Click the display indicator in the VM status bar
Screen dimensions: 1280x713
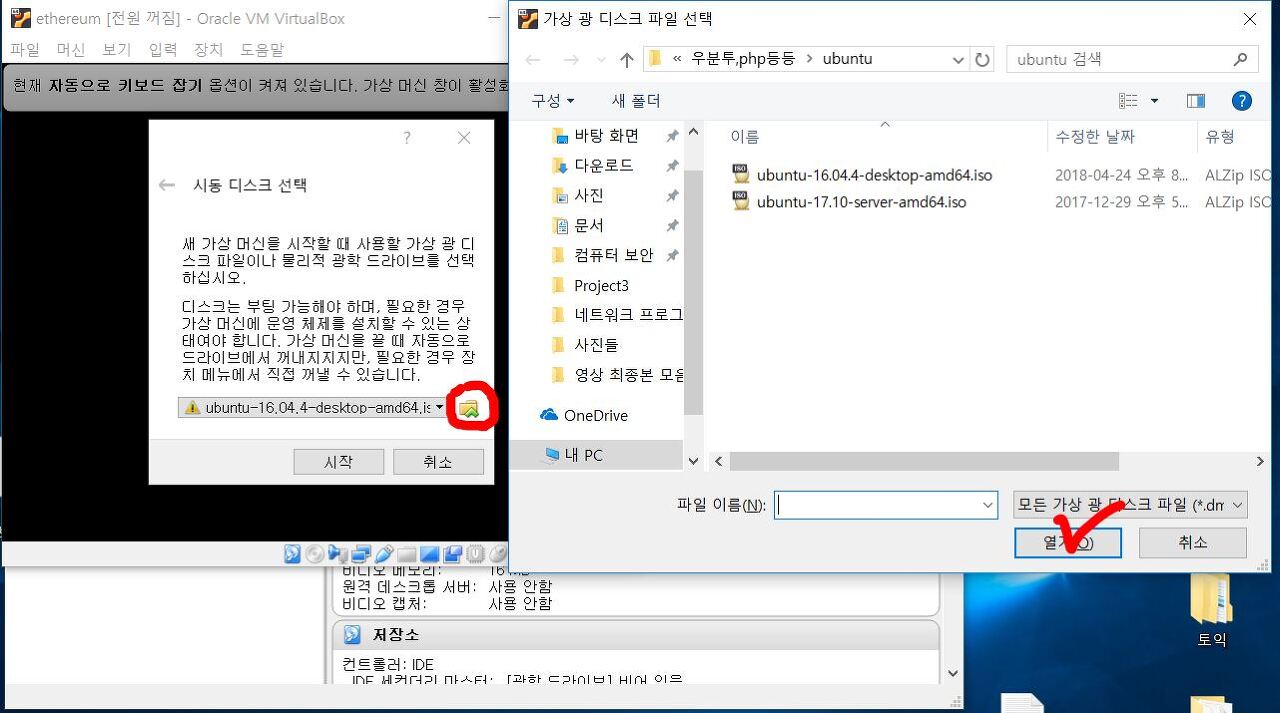430,554
